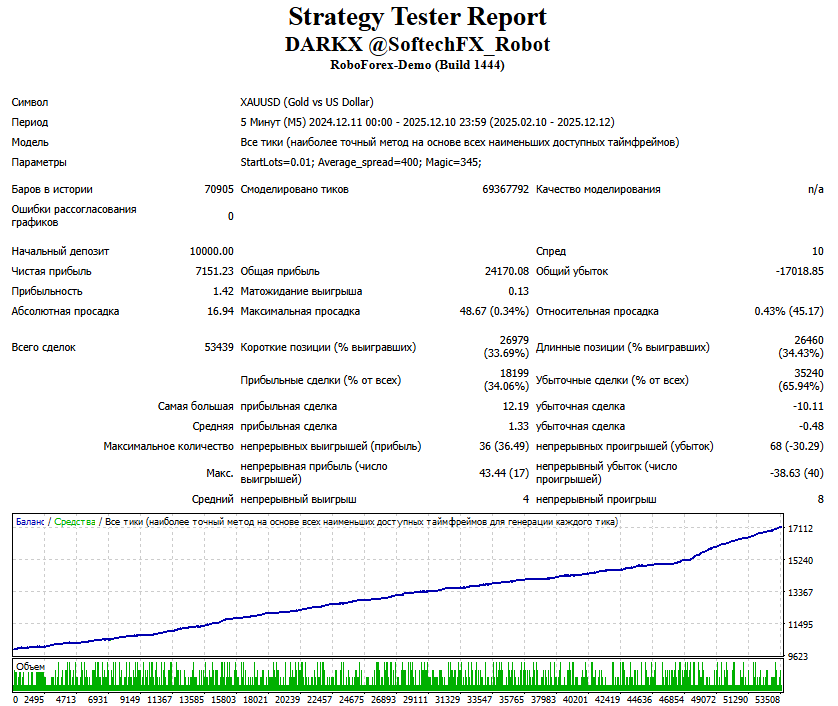The width and height of the screenshot is (838, 706).
Task: Select the 10000.00 initial deposit value
Action: coord(212,251)
